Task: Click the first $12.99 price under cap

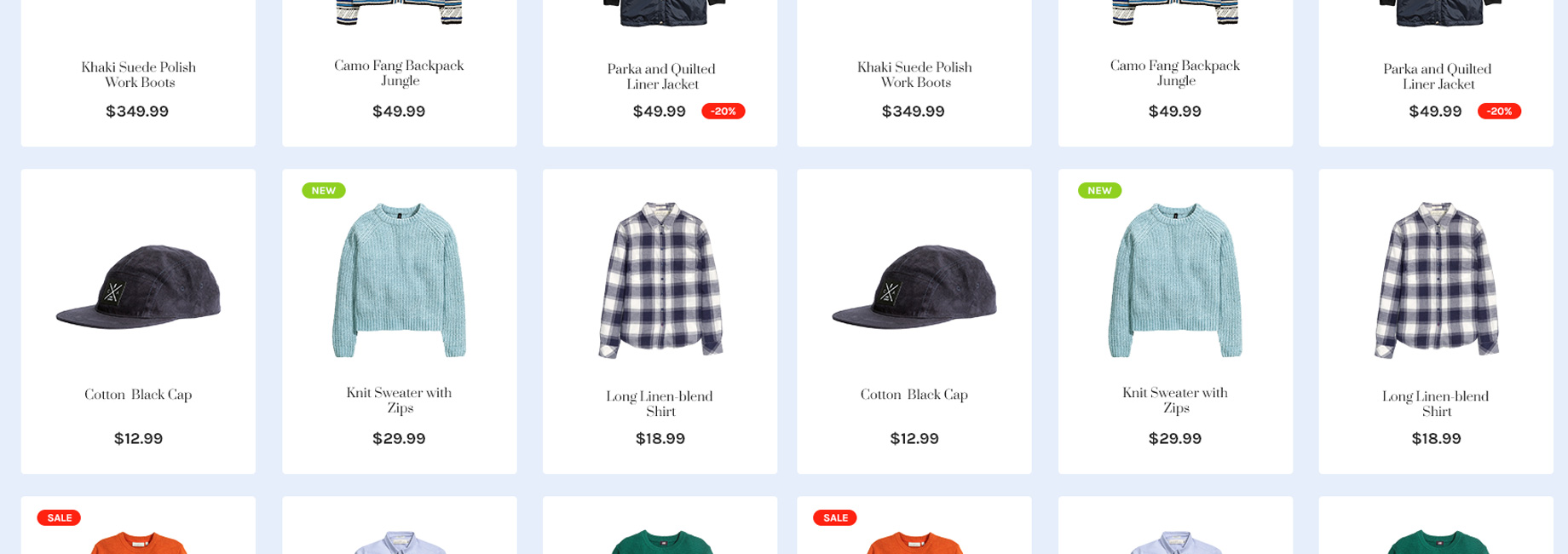Action: point(139,439)
